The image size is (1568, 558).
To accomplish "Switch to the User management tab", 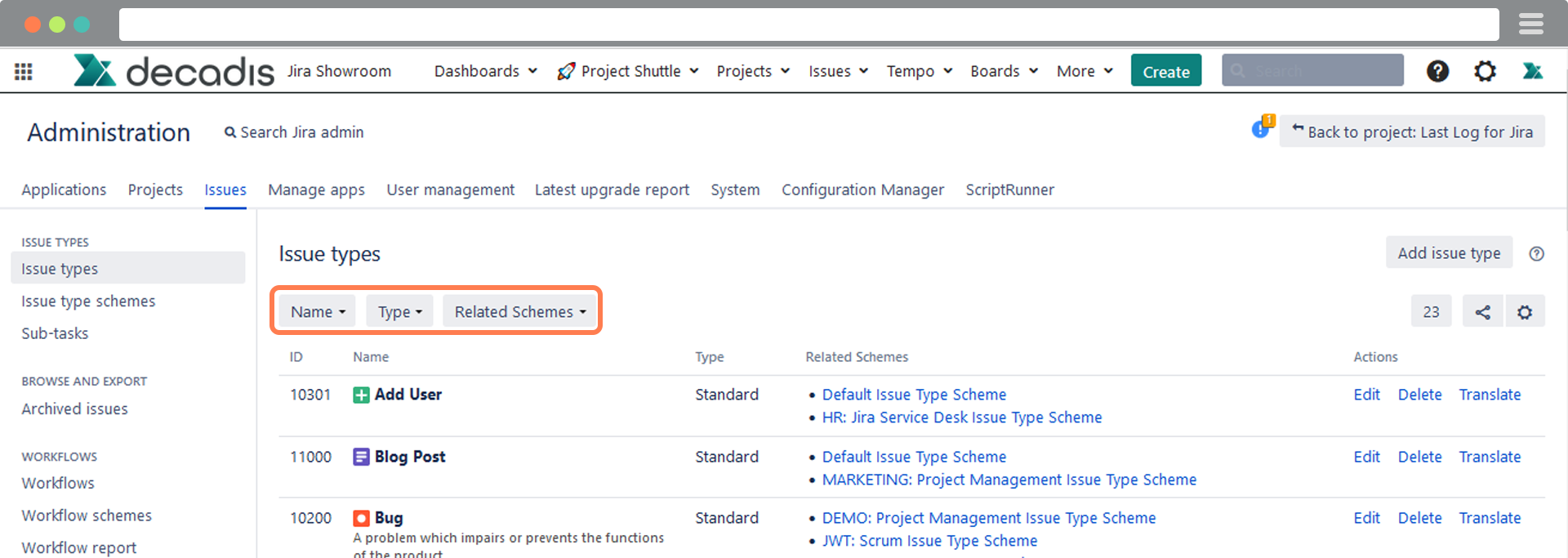I will pyautogui.click(x=450, y=190).
